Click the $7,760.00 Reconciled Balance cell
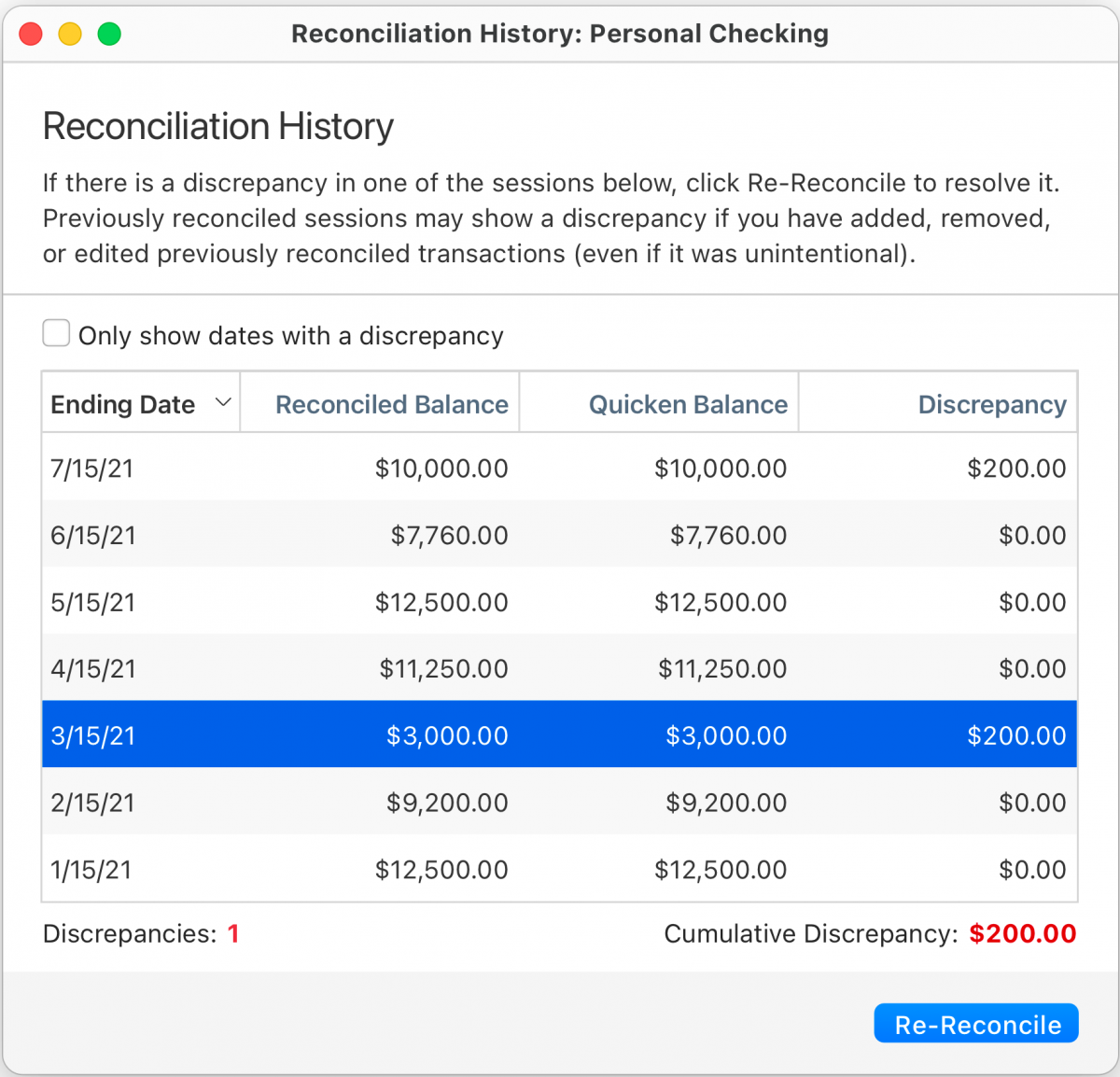Screen dimensions: 1120x1077 click(450, 535)
